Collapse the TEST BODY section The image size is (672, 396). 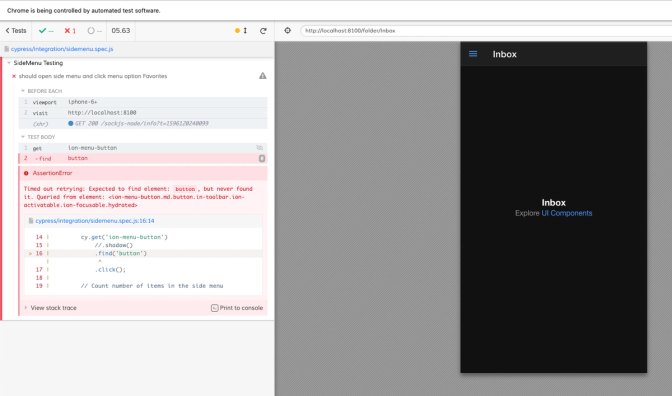point(38,137)
